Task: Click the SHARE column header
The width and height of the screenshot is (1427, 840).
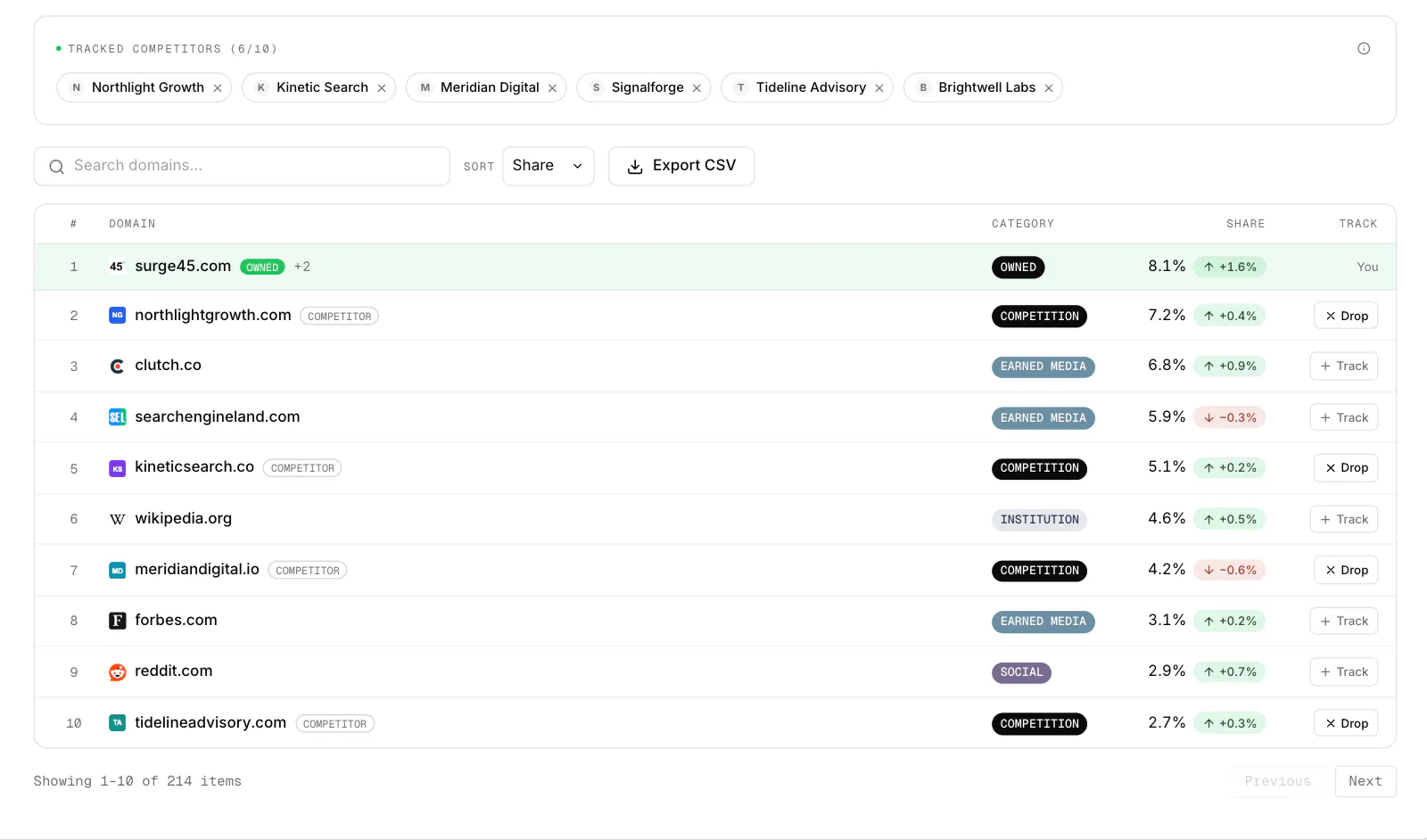Action: [x=1245, y=224]
